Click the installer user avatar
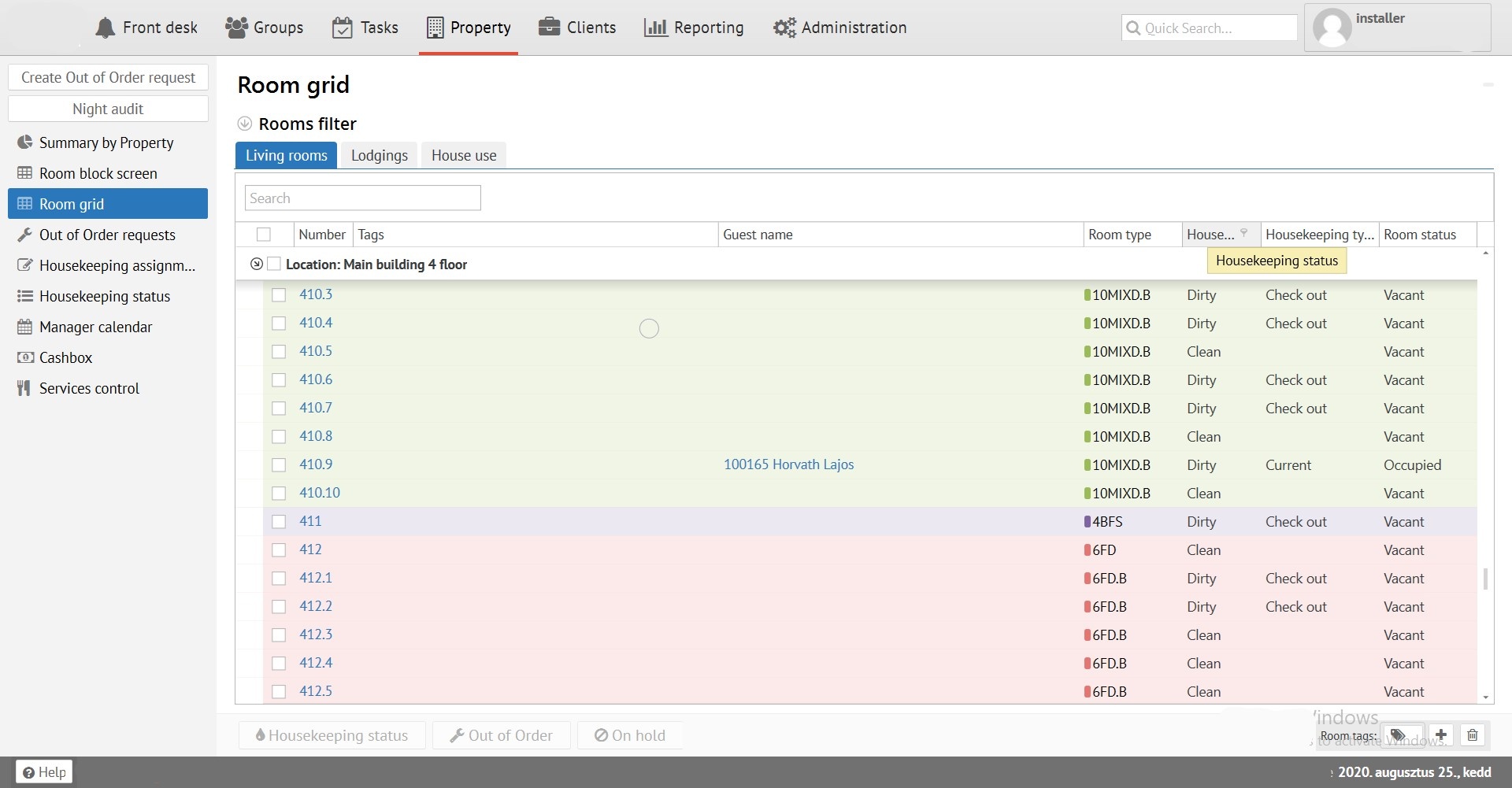1512x788 pixels. click(1332, 28)
